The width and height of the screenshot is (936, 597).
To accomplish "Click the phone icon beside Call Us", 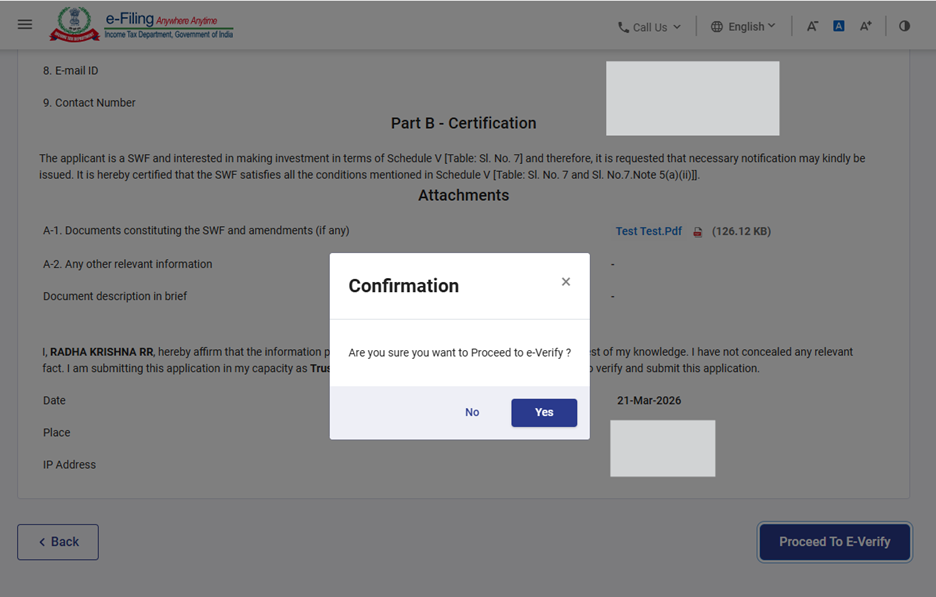I will coord(624,27).
